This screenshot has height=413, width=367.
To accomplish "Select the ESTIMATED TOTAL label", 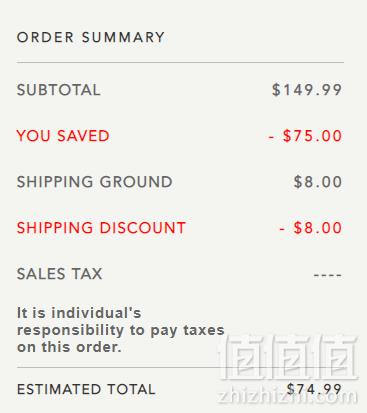I will pyautogui.click(x=86, y=389).
